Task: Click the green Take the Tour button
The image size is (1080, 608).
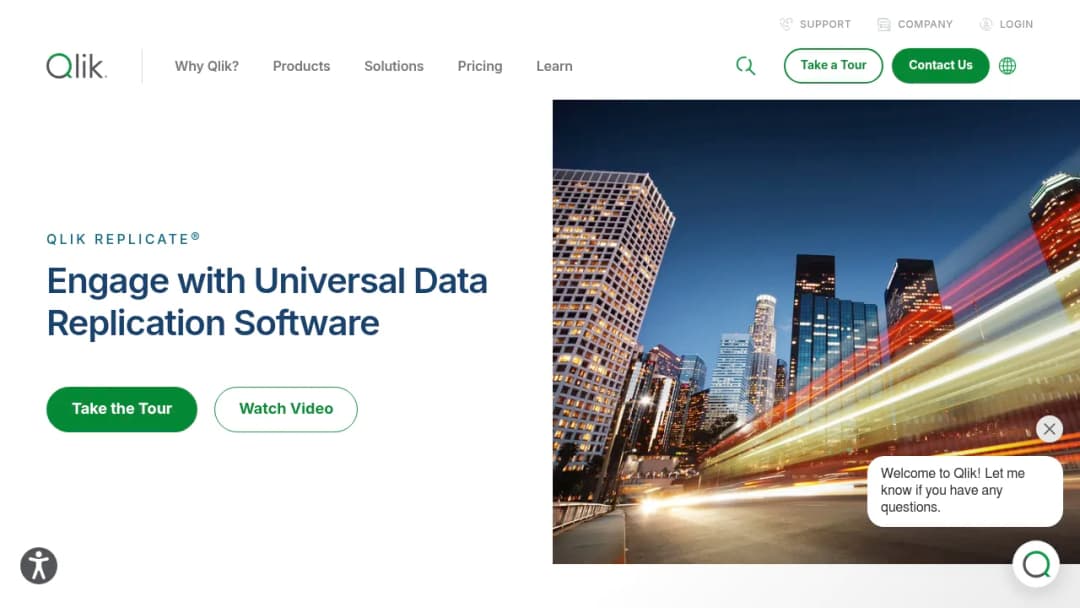Action: point(122,409)
